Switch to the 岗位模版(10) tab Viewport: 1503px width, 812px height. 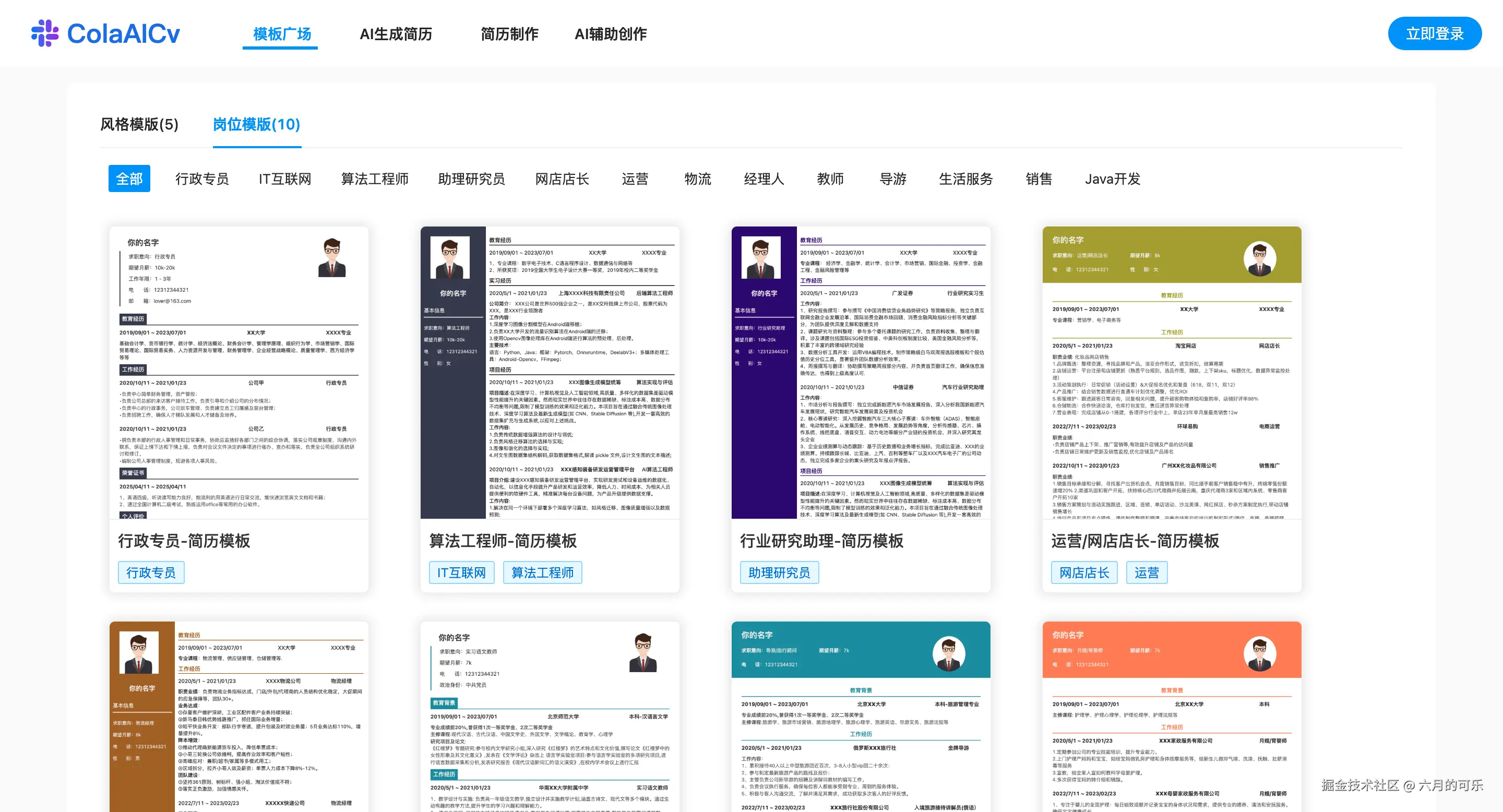(256, 125)
